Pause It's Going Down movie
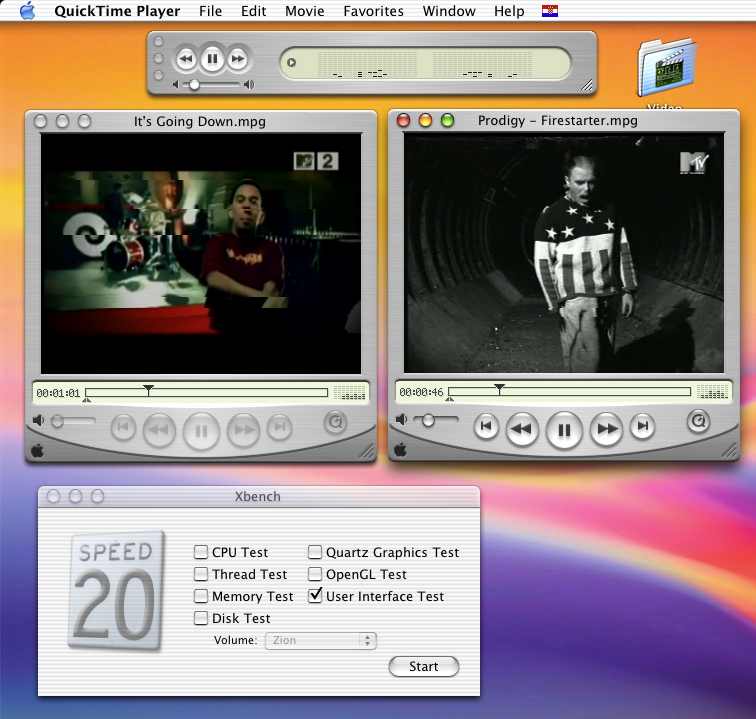The image size is (756, 719). pyautogui.click(x=201, y=431)
